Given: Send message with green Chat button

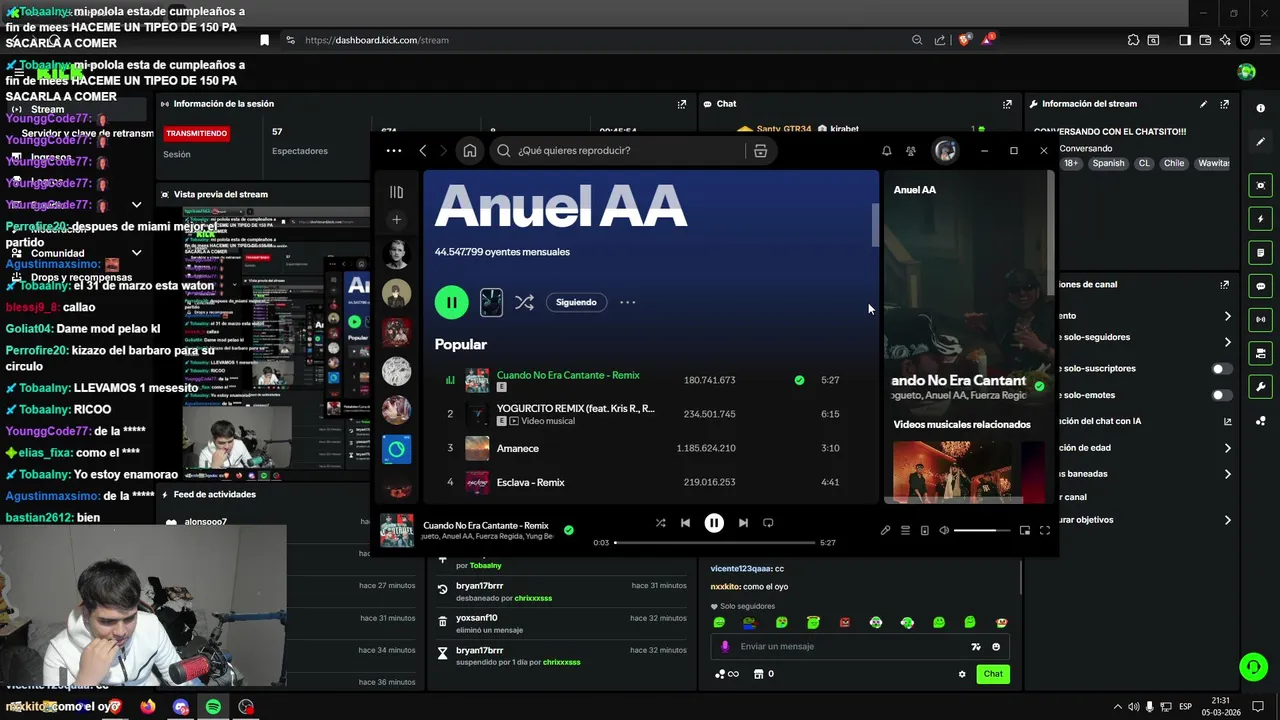Looking at the screenshot, I should click(x=993, y=674).
